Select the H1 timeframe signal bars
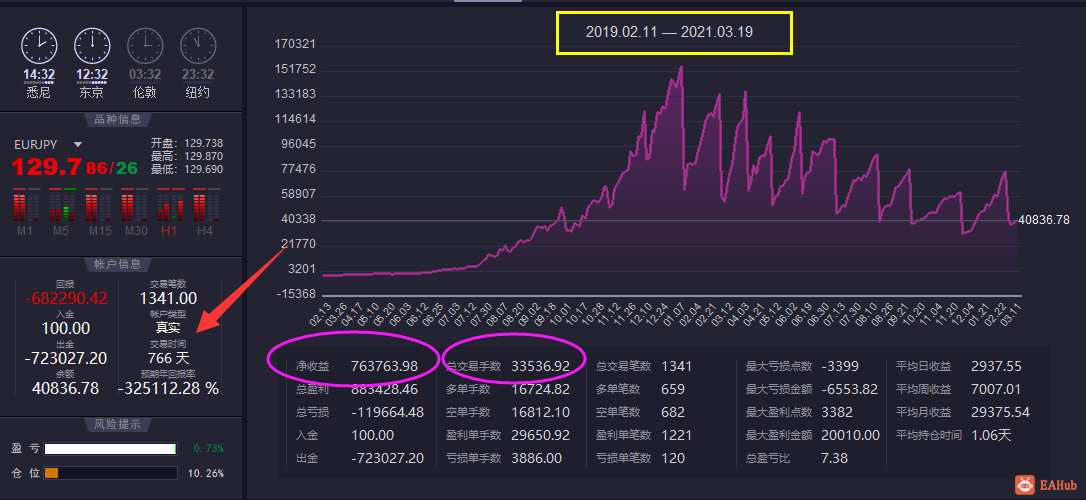The width and height of the screenshot is (1086, 500). [x=170, y=206]
